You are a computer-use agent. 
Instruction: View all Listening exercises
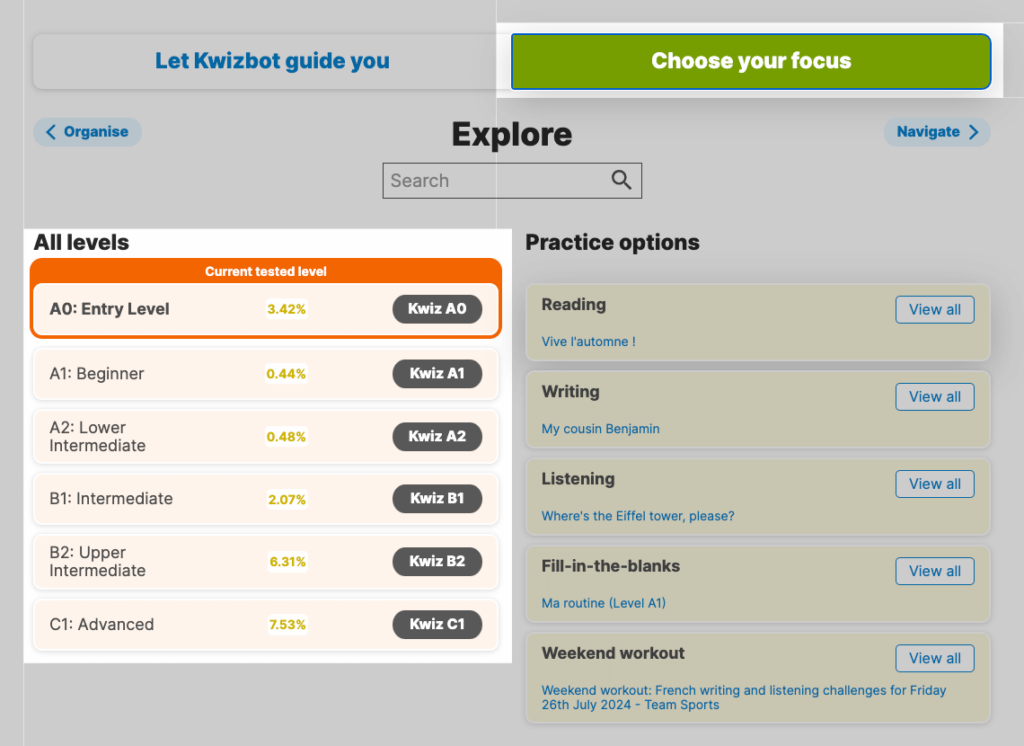(x=934, y=484)
